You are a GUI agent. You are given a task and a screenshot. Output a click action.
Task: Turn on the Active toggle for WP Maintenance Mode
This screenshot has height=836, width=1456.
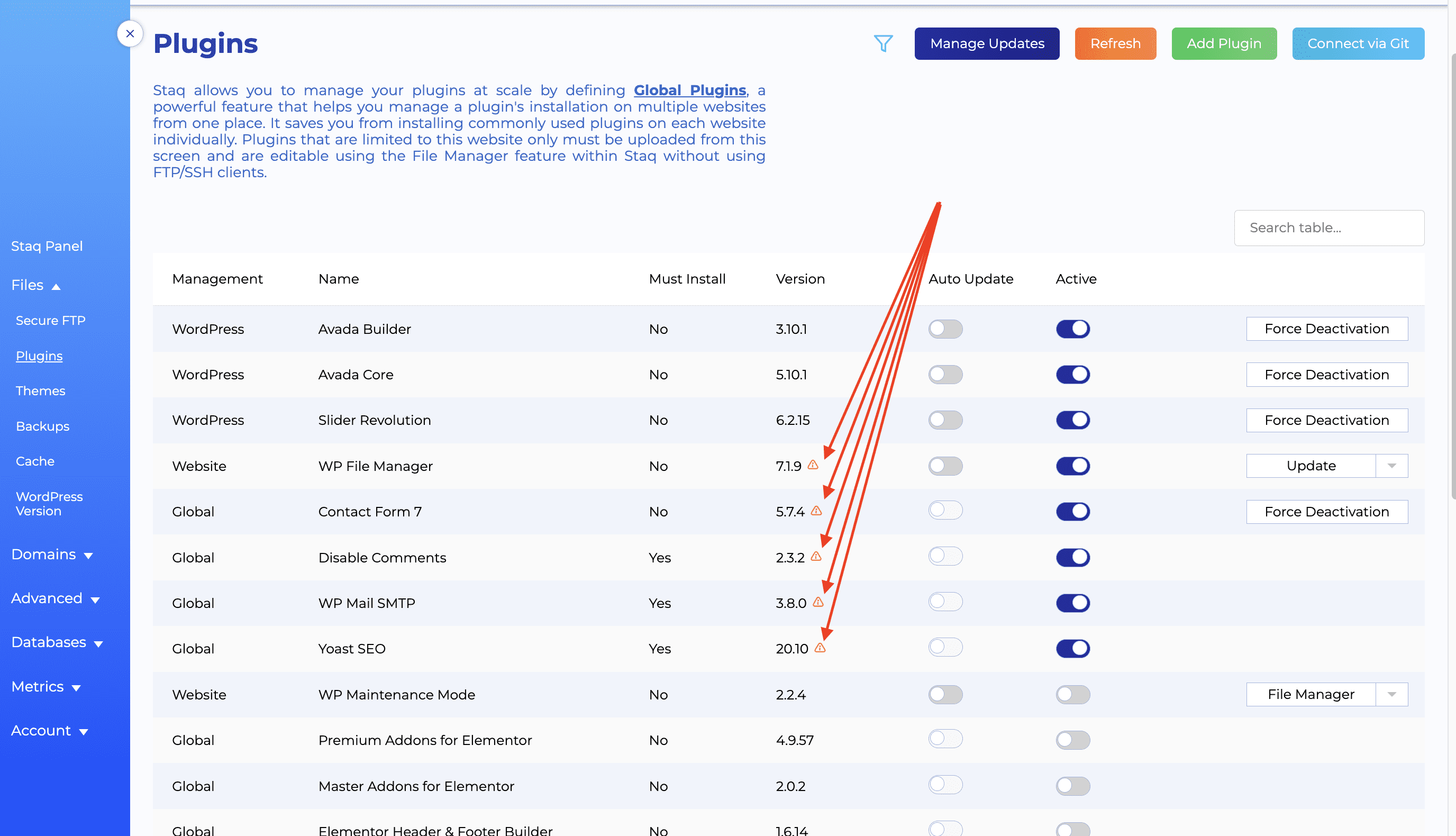click(1073, 694)
